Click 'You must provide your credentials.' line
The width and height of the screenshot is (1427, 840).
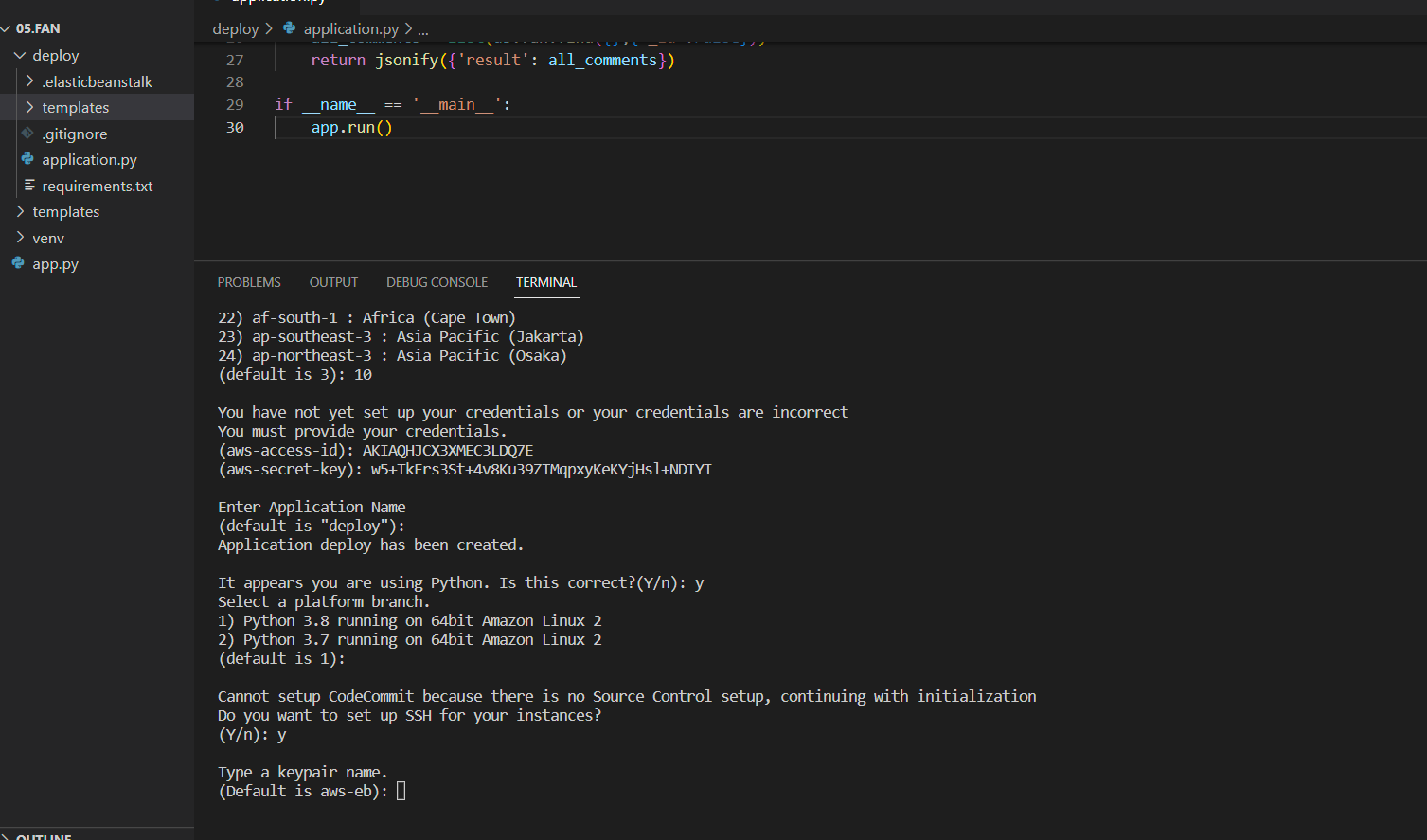(362, 431)
